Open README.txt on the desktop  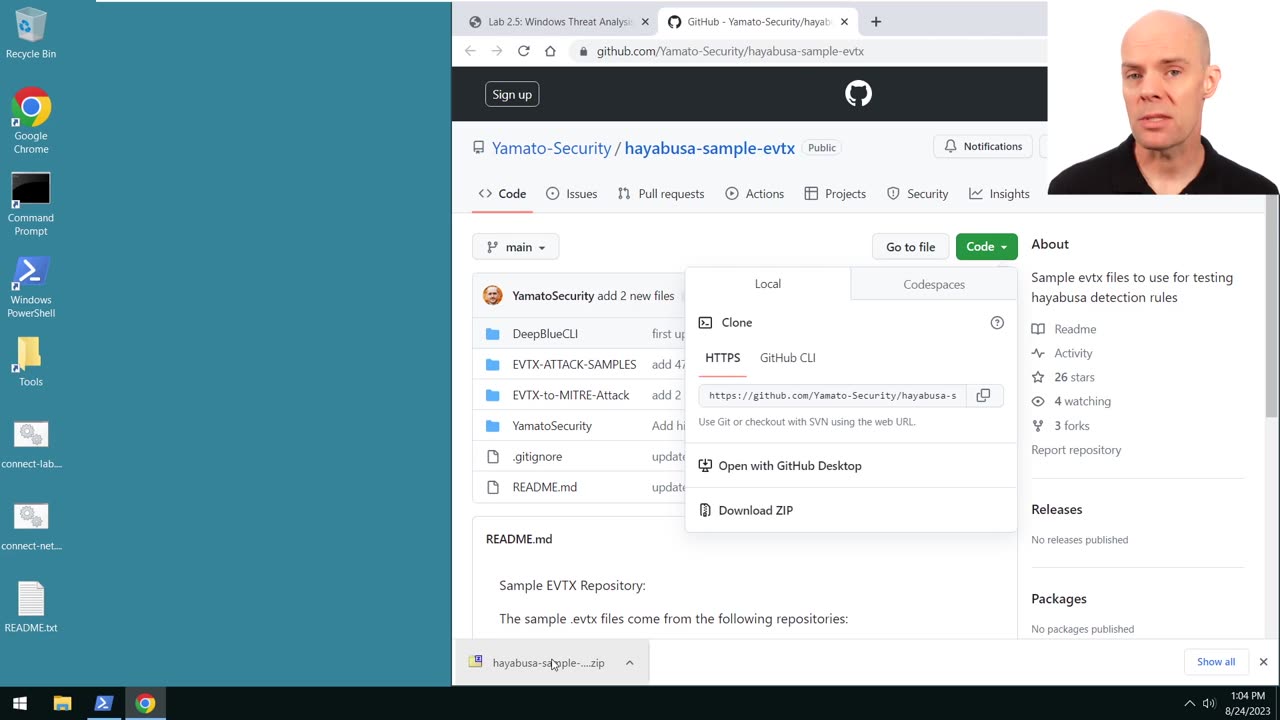click(x=31, y=608)
